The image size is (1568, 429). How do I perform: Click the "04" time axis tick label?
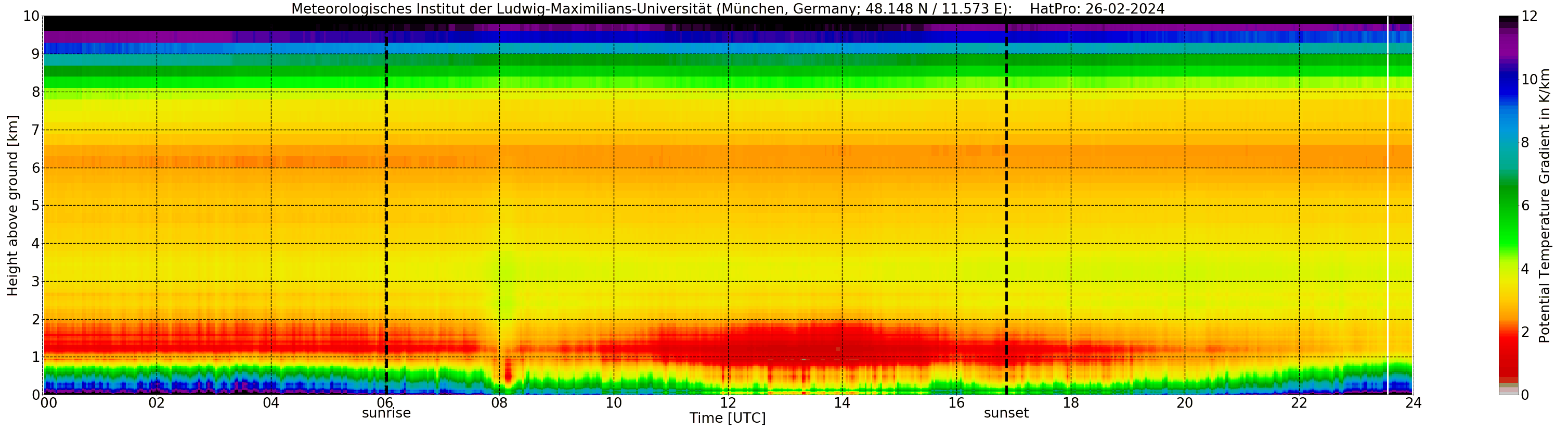click(x=271, y=403)
